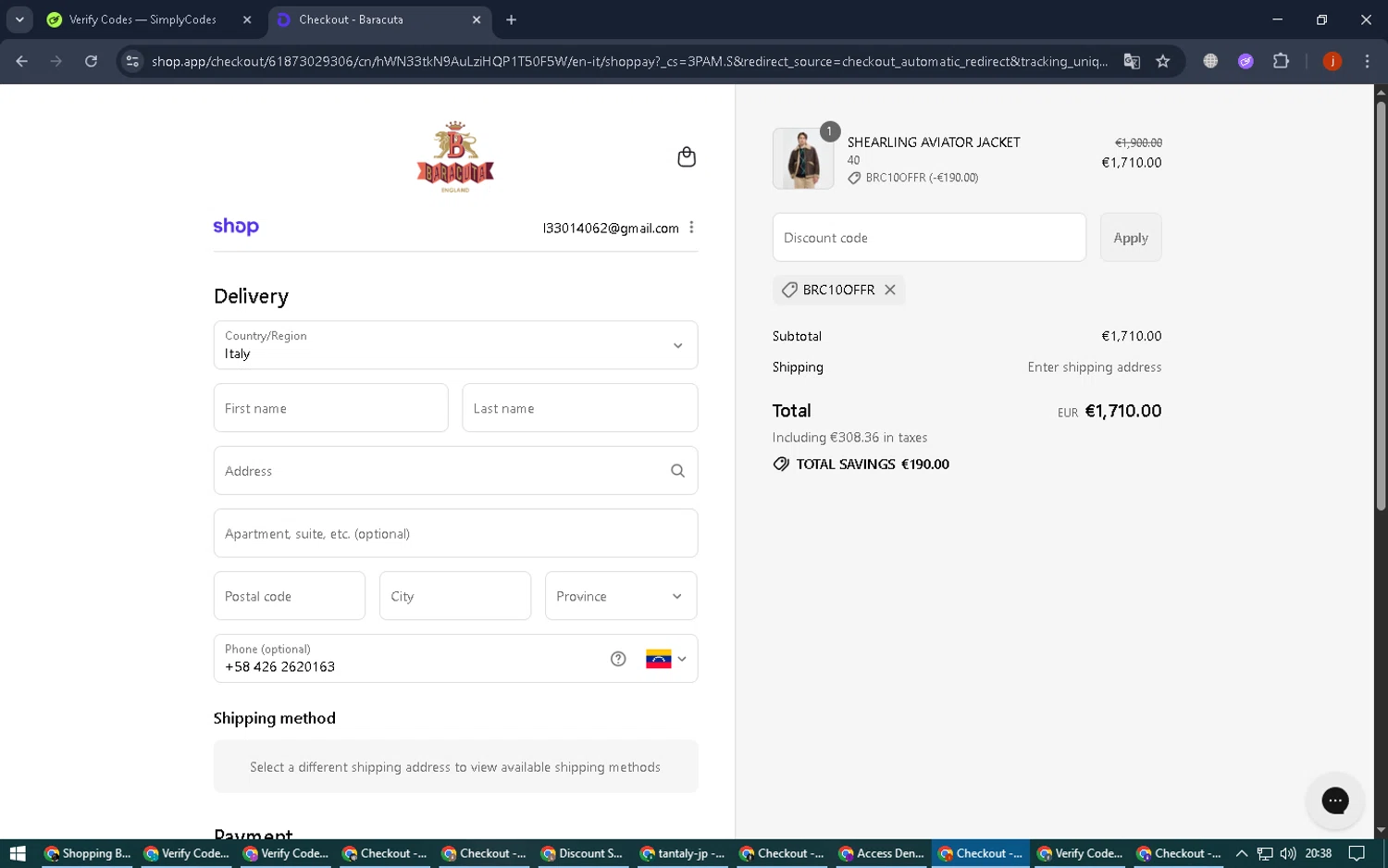
Task: Open Access Den... taskbar window
Action: pos(880,853)
